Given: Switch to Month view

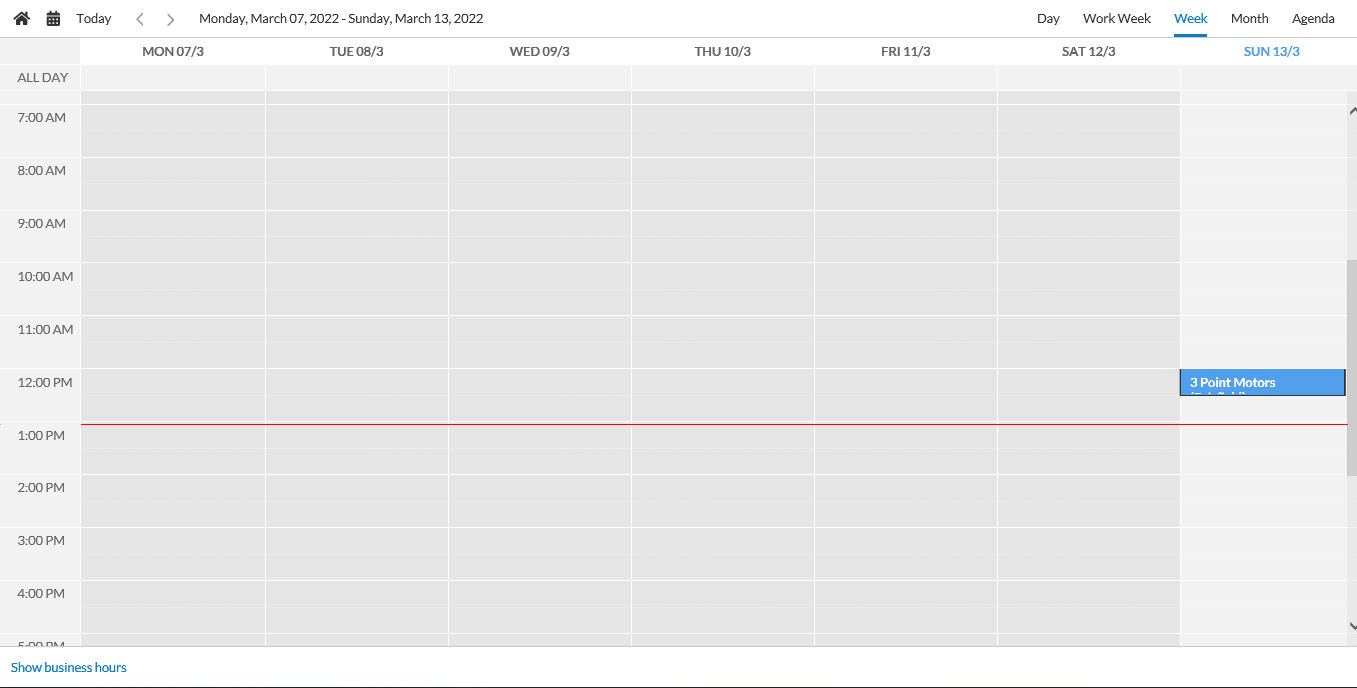Looking at the screenshot, I should 1249,18.
